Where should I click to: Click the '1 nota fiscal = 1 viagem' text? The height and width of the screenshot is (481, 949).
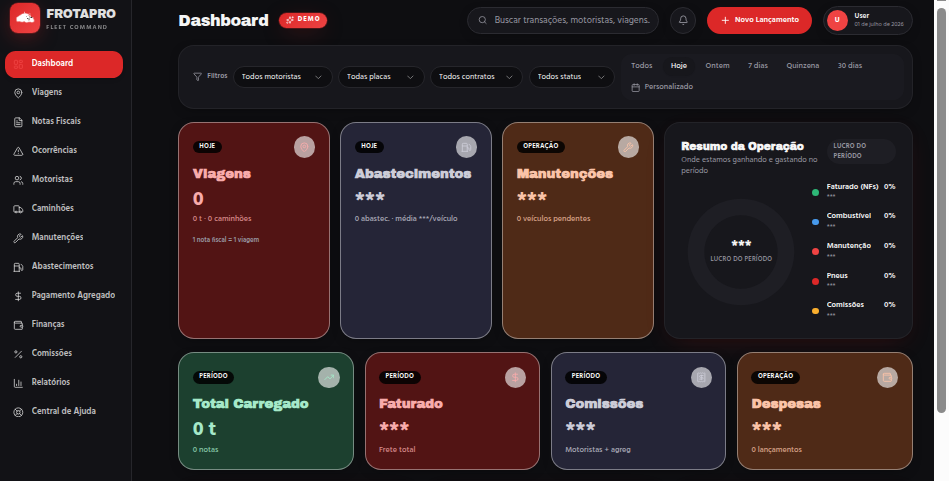[x=226, y=240]
